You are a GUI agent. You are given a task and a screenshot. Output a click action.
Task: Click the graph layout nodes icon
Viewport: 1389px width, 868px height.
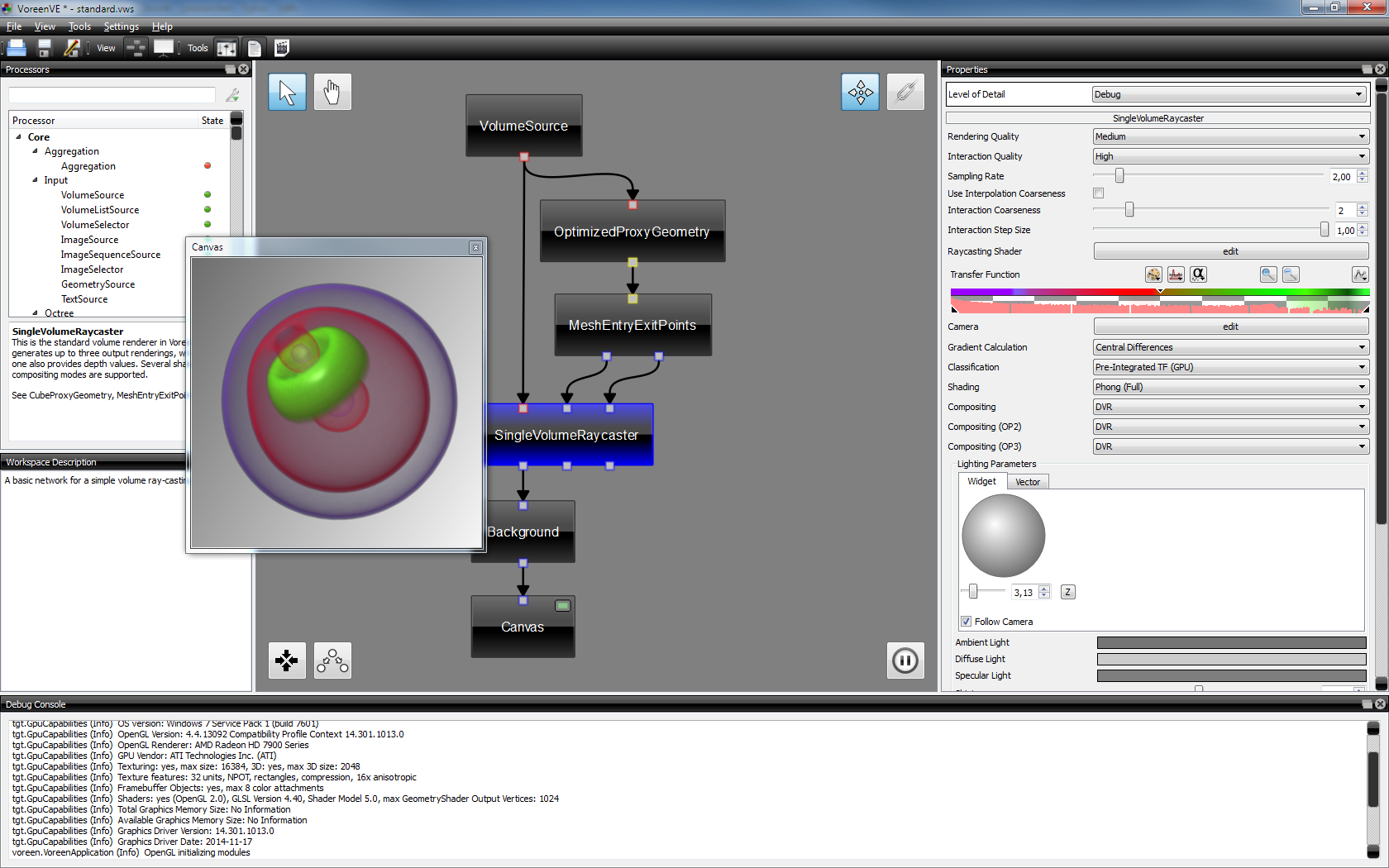coord(332,661)
